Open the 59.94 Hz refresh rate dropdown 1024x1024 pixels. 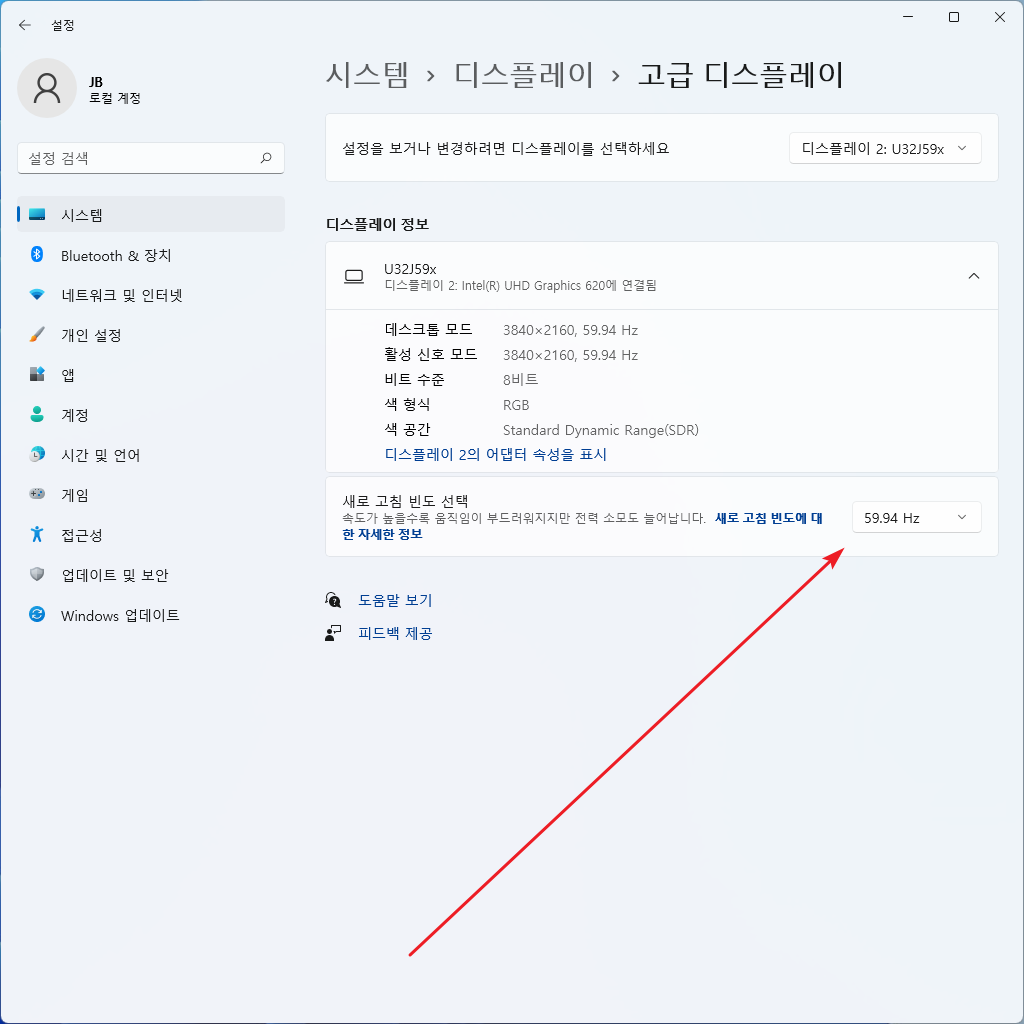click(x=916, y=518)
